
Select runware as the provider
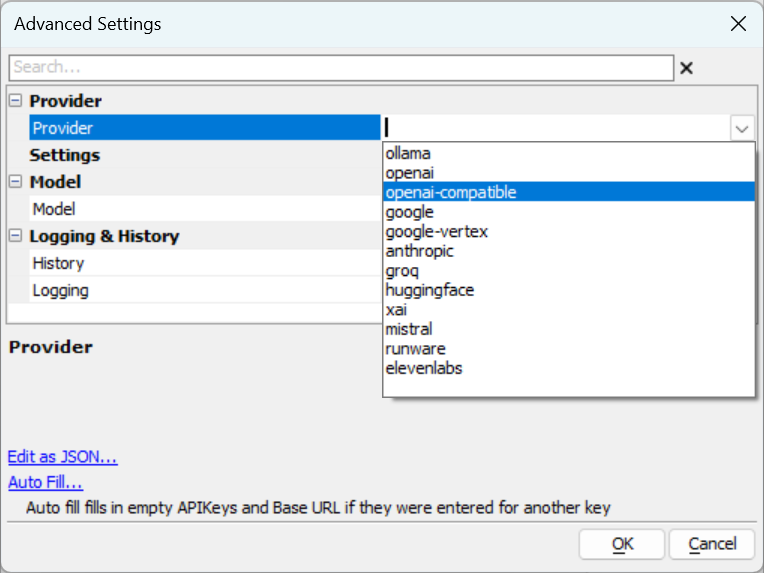pyautogui.click(x=569, y=348)
